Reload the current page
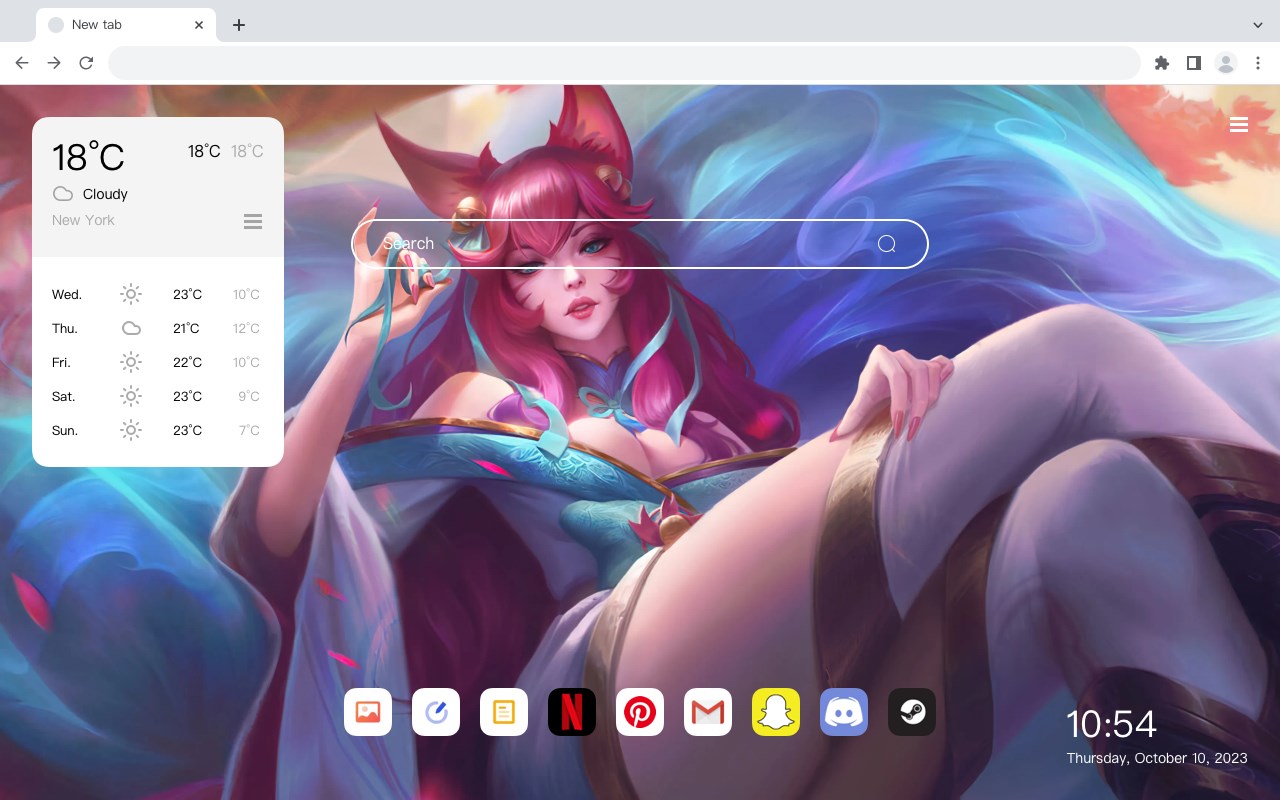The width and height of the screenshot is (1280, 800). [x=86, y=63]
